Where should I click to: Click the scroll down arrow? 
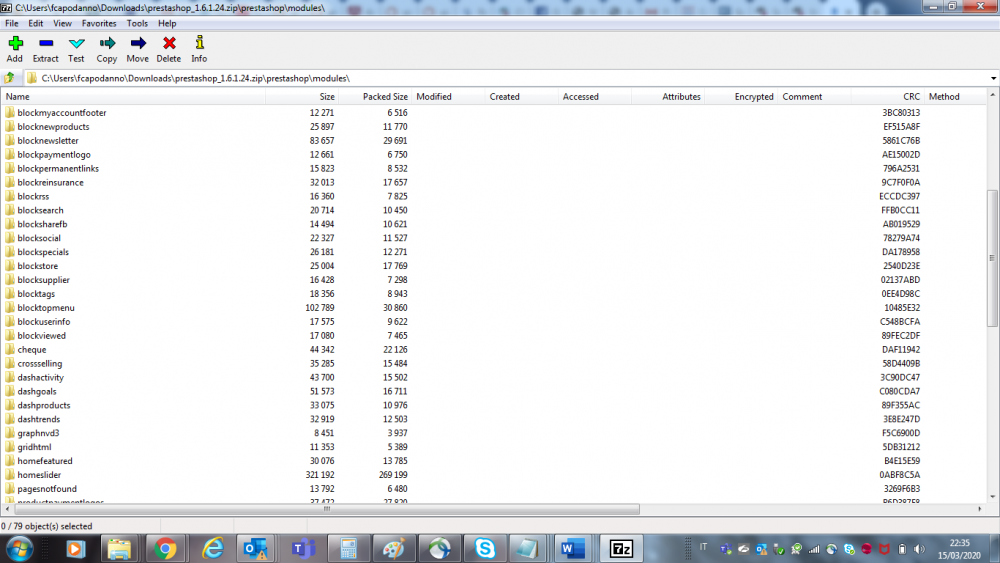[x=992, y=496]
